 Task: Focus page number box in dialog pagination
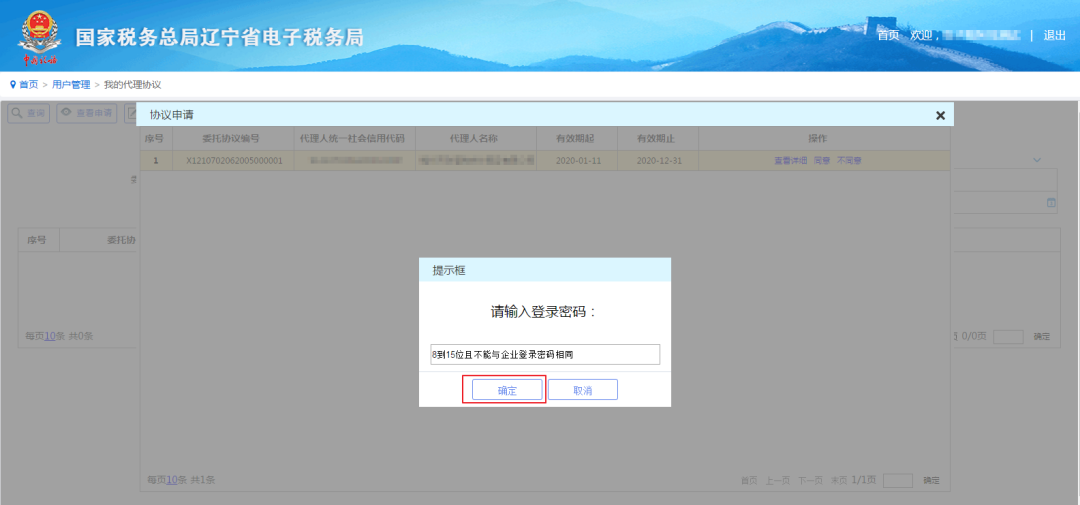click(x=898, y=480)
